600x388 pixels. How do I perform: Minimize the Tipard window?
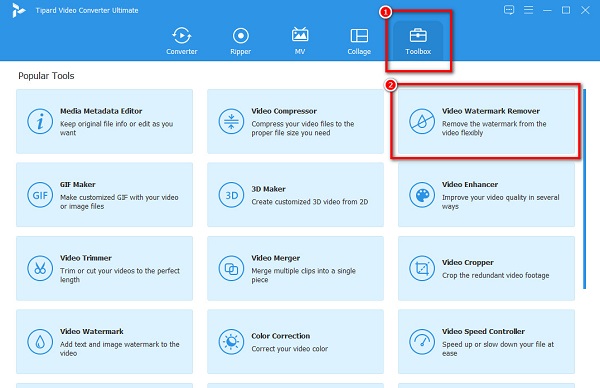(x=547, y=10)
